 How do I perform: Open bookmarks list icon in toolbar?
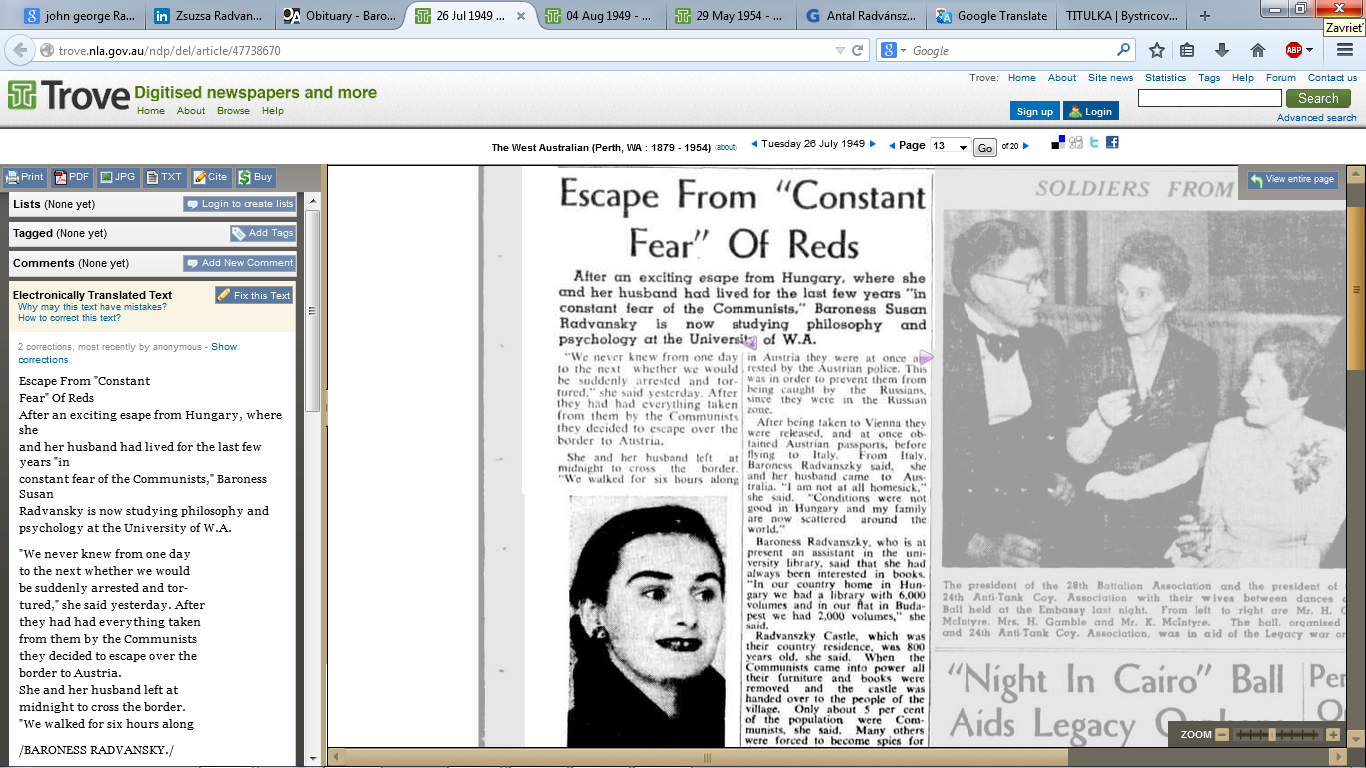point(1187,50)
